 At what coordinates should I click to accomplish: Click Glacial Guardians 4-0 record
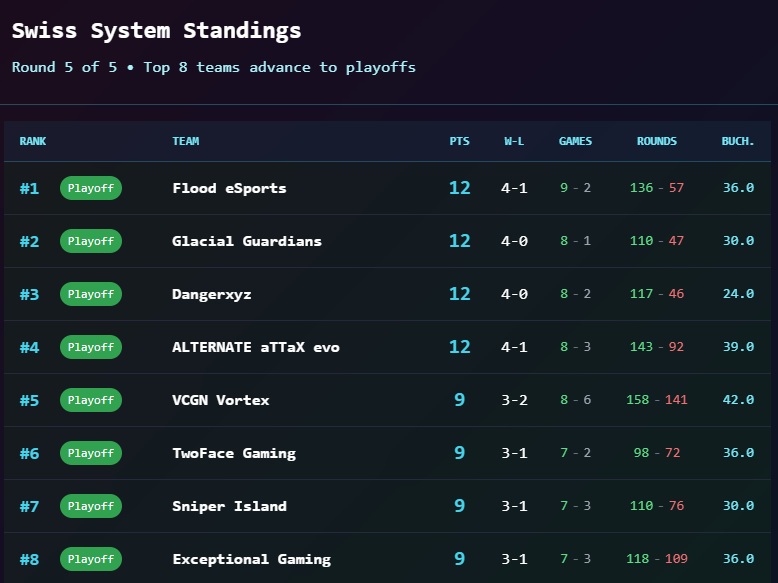[x=514, y=241]
